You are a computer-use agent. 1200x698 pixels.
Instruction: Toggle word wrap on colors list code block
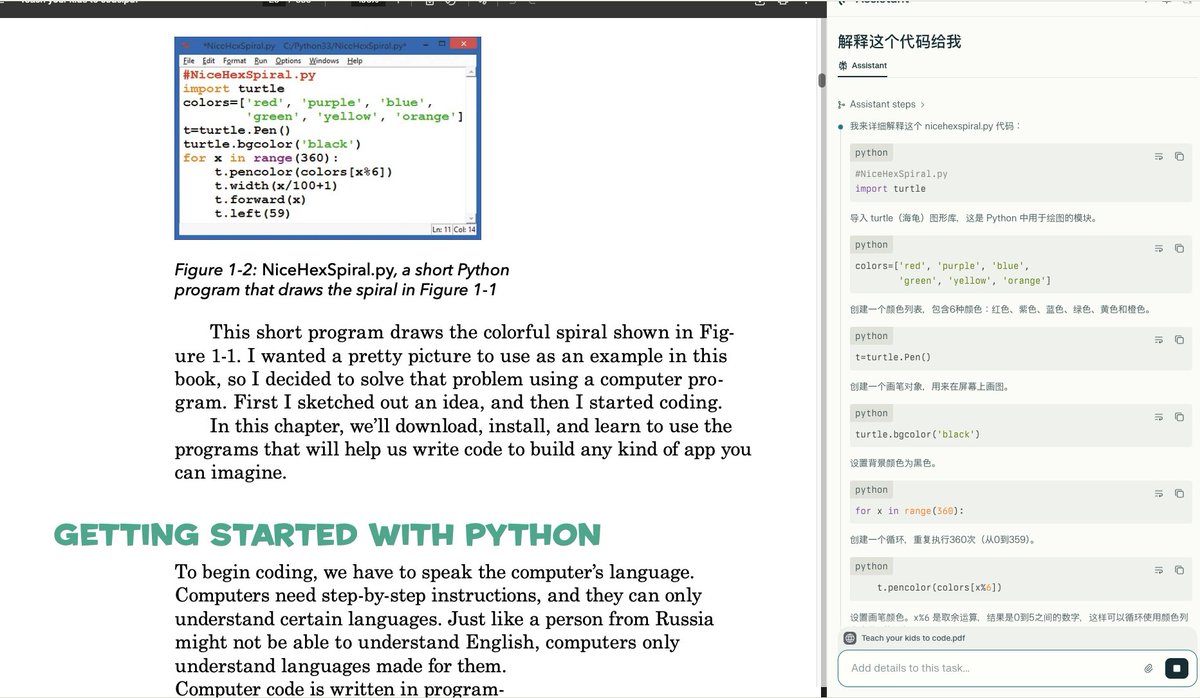click(x=1159, y=248)
